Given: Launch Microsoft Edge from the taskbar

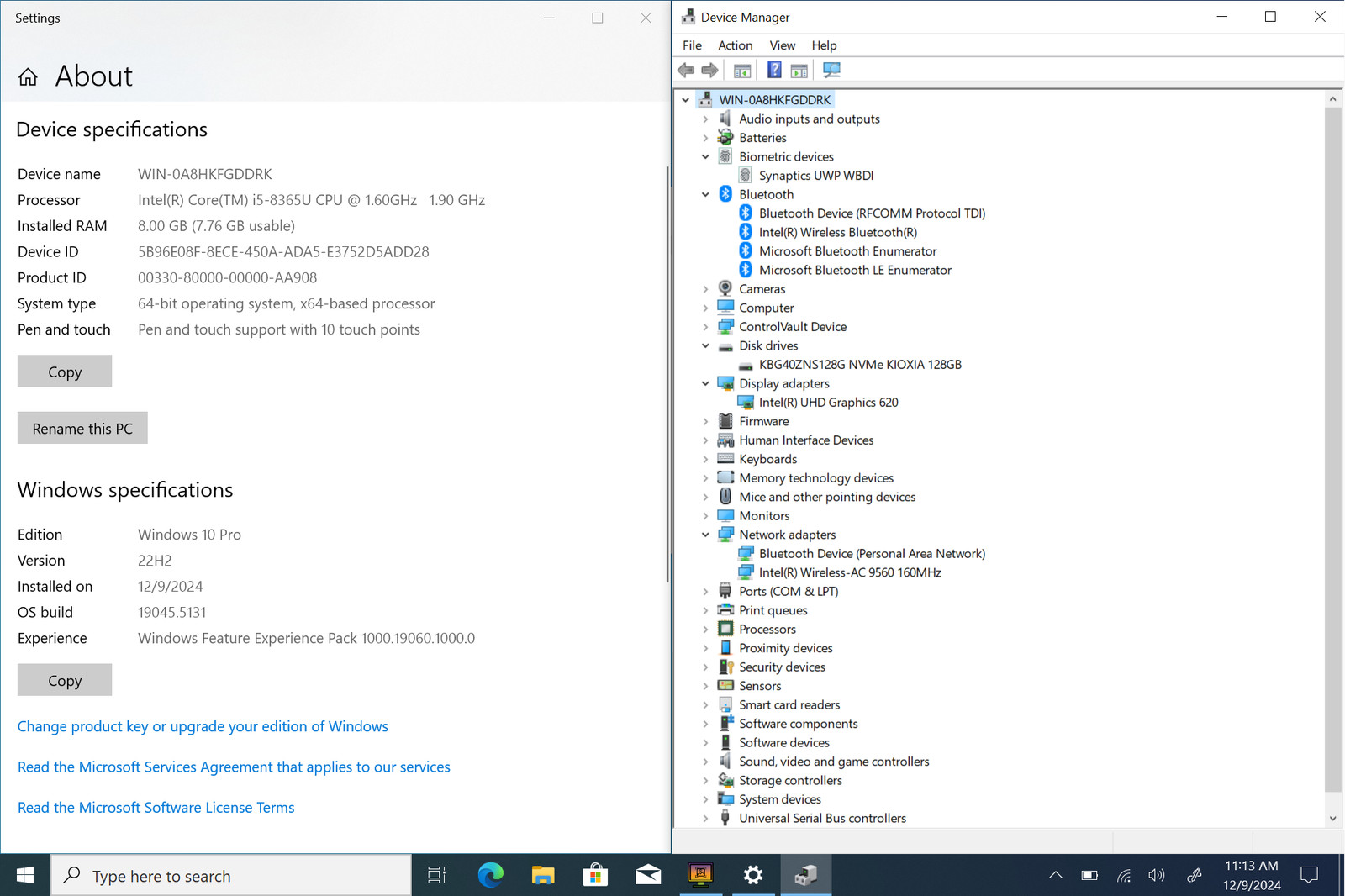Looking at the screenshot, I should click(491, 876).
